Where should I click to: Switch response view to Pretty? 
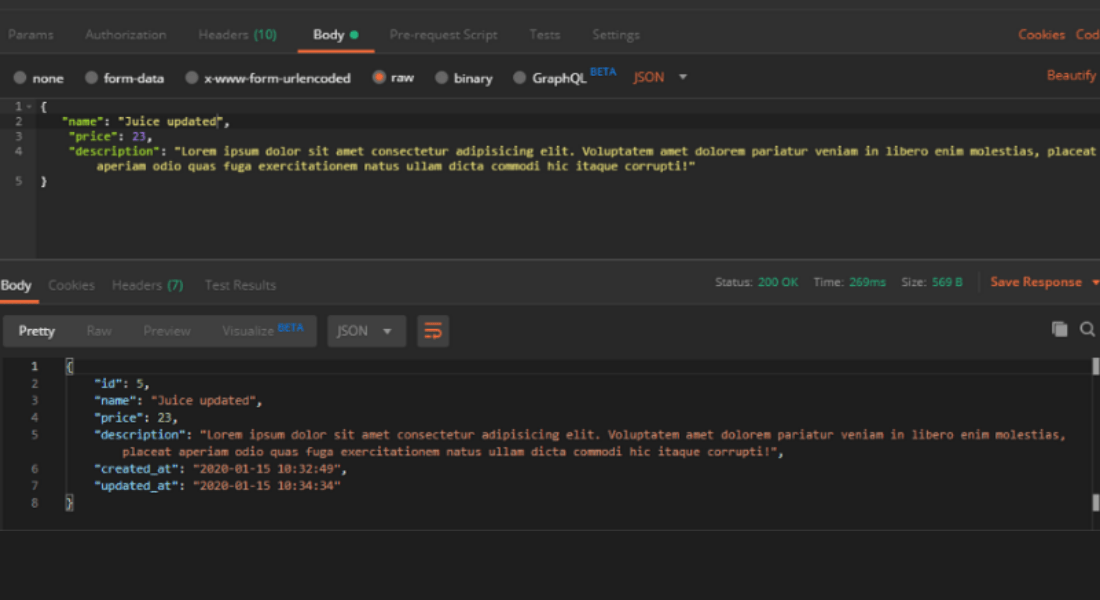pyautogui.click(x=36, y=331)
